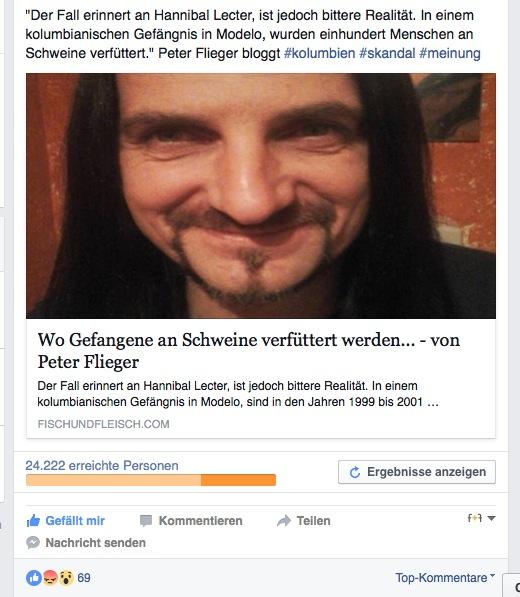Open the #meinung hashtag link
The height and width of the screenshot is (597, 520).
click(x=450, y=53)
